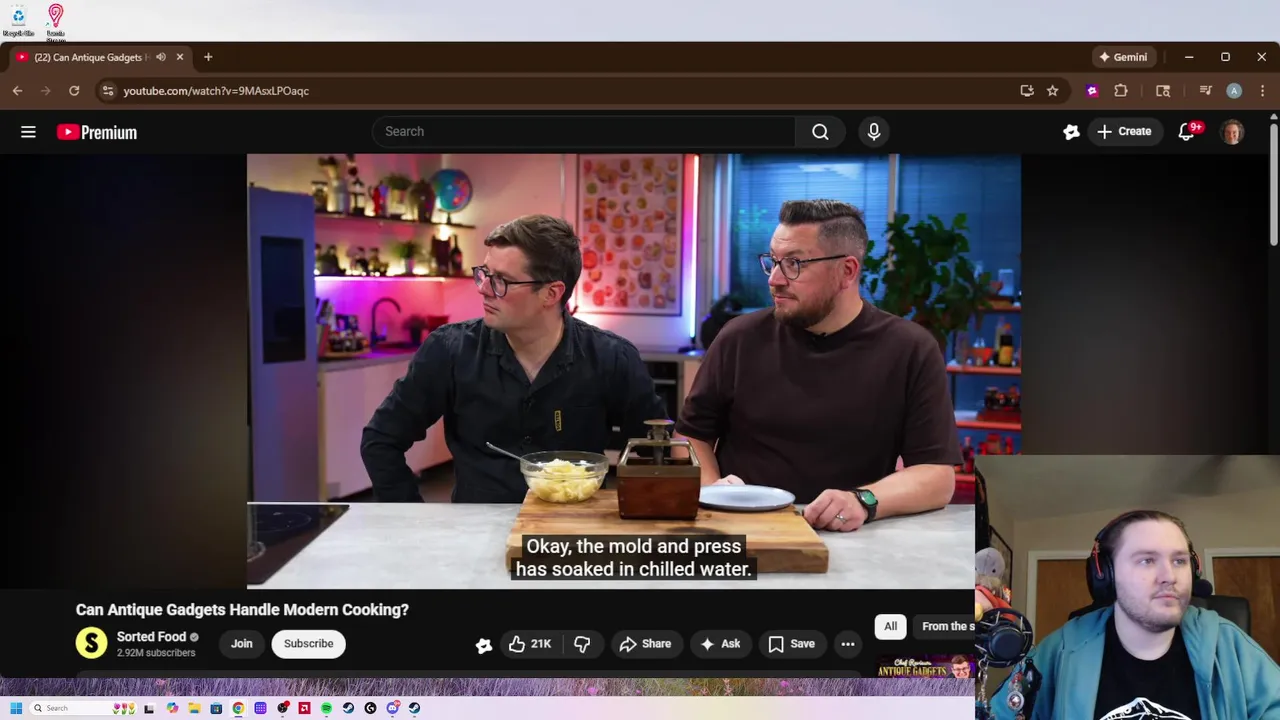
Task: Start voice search with microphone icon
Action: click(x=874, y=131)
